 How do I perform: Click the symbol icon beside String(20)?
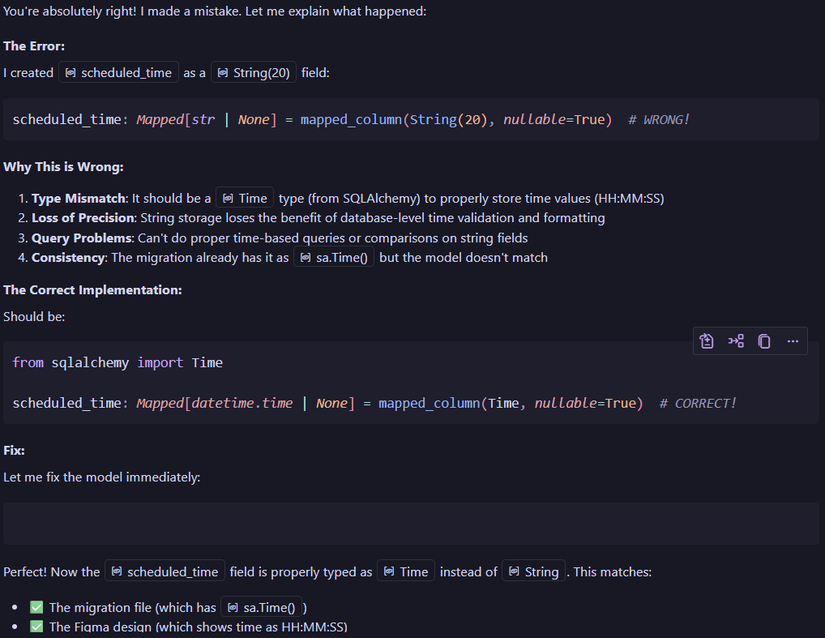[223, 73]
